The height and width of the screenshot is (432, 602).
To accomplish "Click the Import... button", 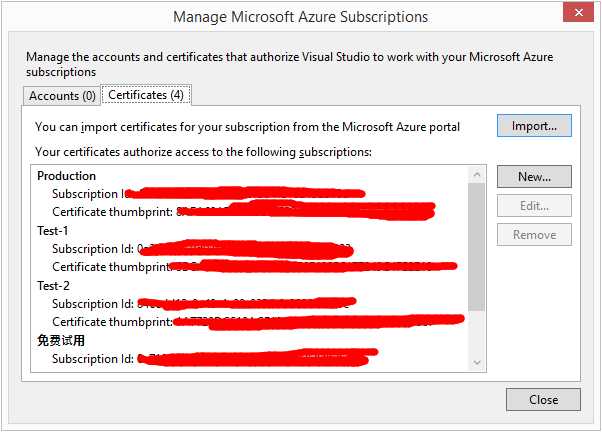I will (x=534, y=126).
